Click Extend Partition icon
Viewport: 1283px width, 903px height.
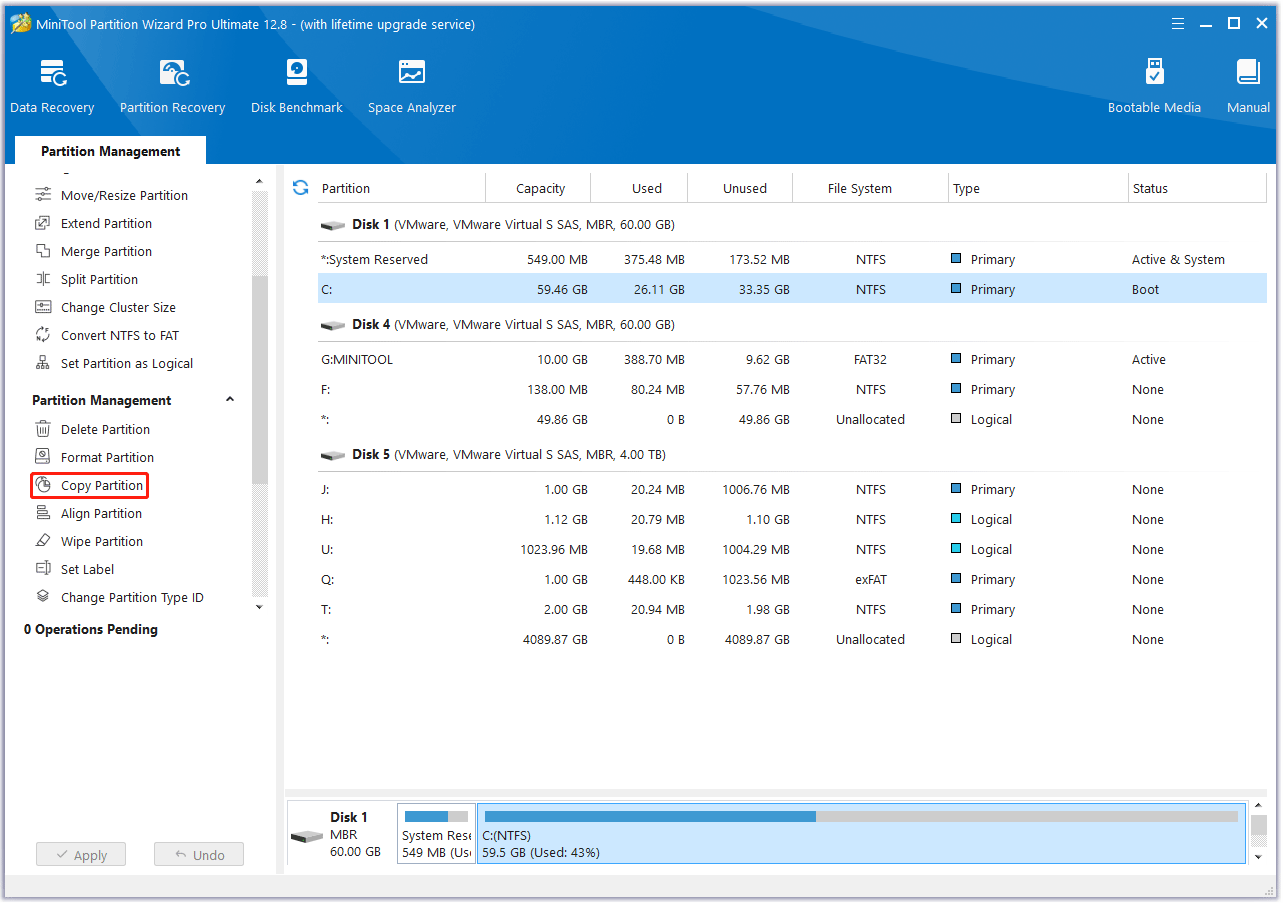point(43,223)
